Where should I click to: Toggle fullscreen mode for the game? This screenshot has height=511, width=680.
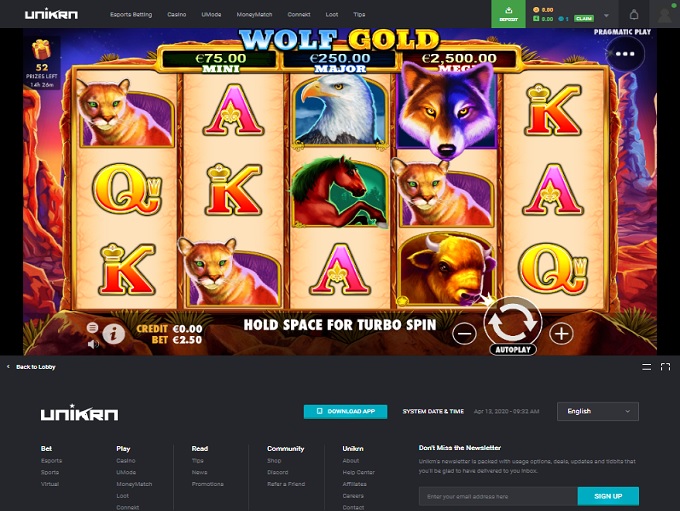pos(665,367)
